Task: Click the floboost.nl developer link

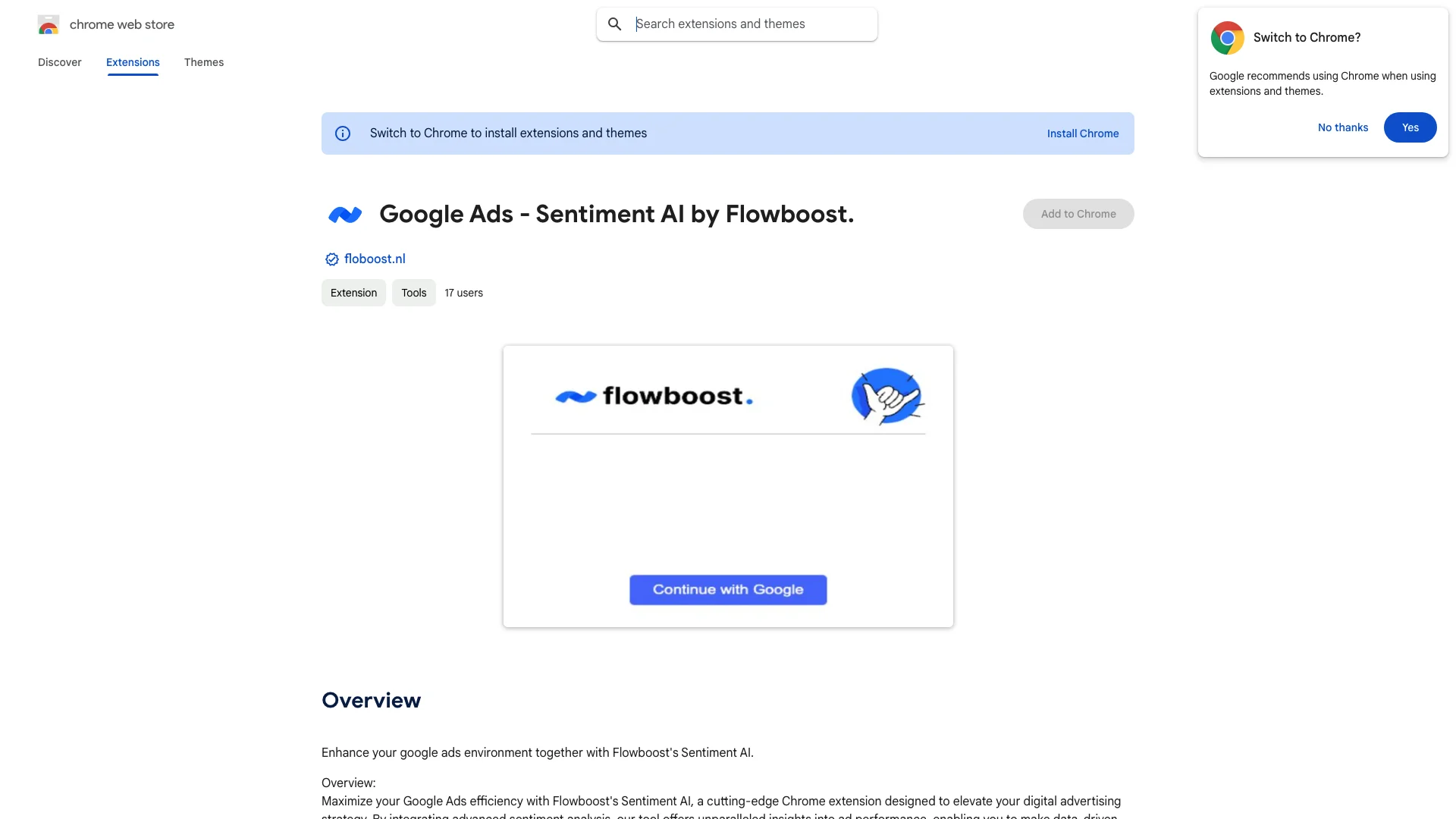Action: pyautogui.click(x=374, y=258)
